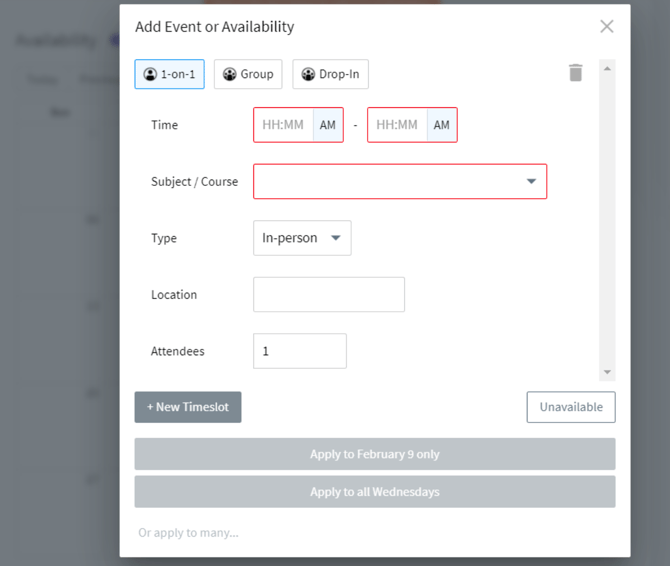
Task: Add a new timeslot
Action: pos(188,407)
